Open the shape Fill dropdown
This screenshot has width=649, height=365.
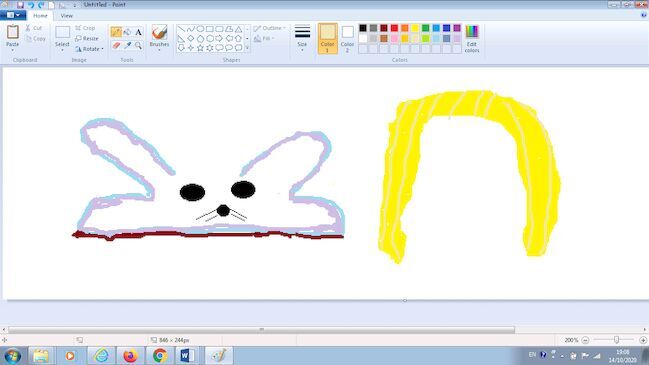click(264, 38)
